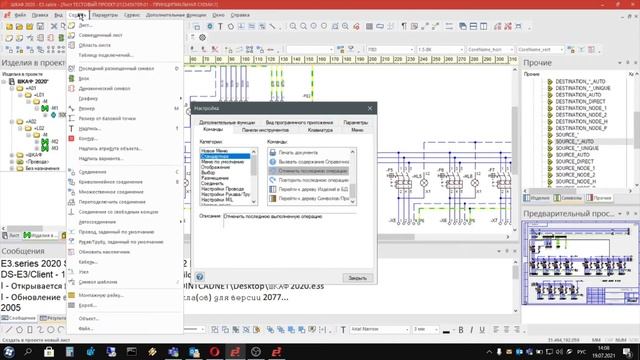Click the round target icon under toolbar
The width and height of the screenshot is (640, 360).
[x=202, y=38]
